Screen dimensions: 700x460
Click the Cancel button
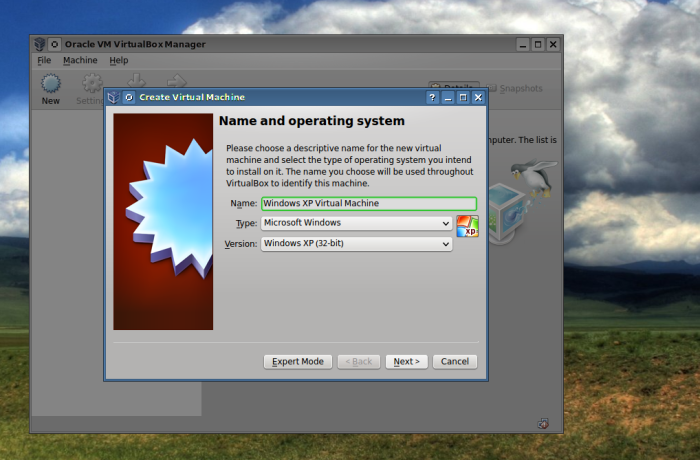point(455,361)
